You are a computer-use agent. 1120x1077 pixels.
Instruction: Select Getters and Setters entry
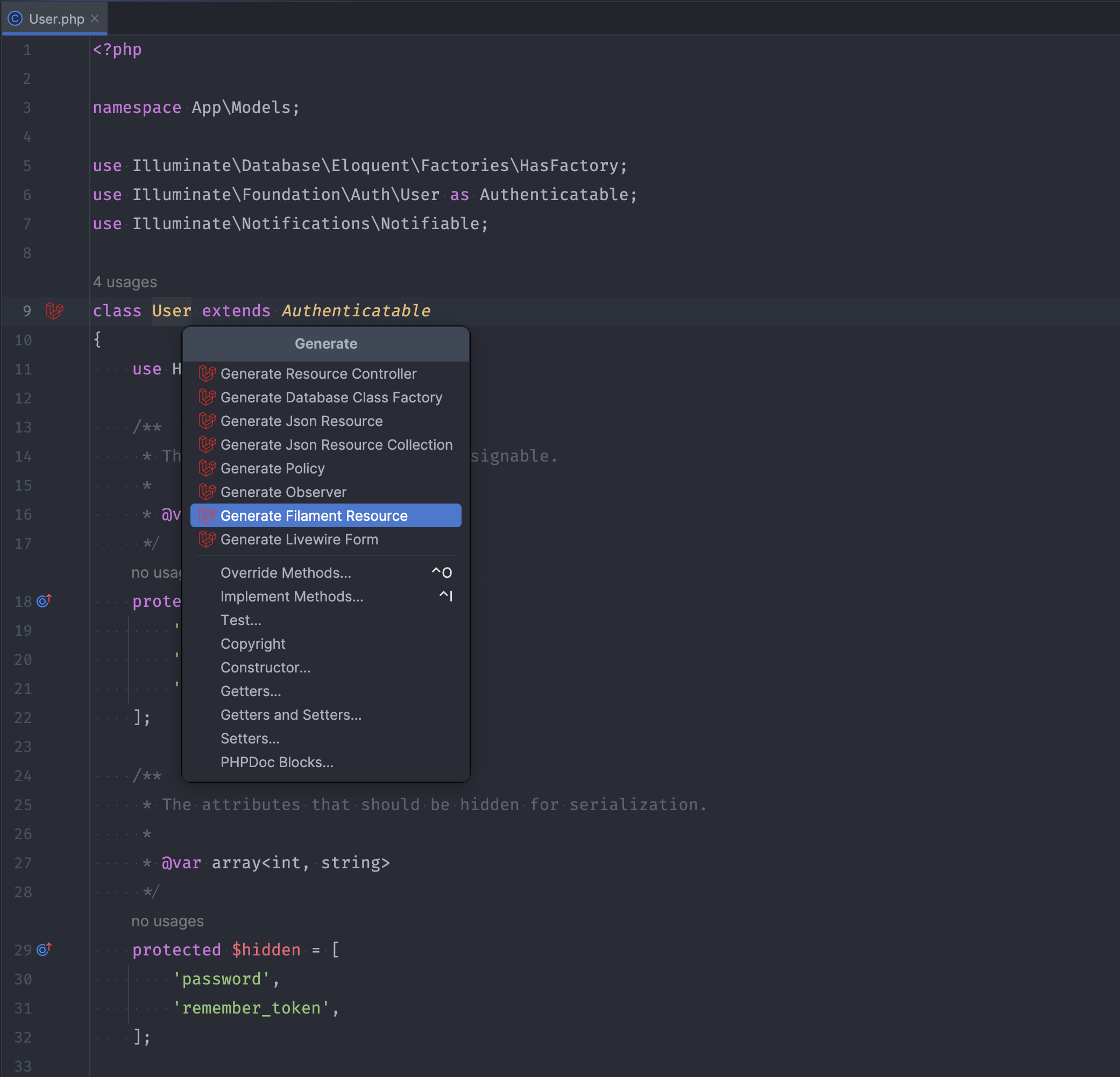[291, 715]
